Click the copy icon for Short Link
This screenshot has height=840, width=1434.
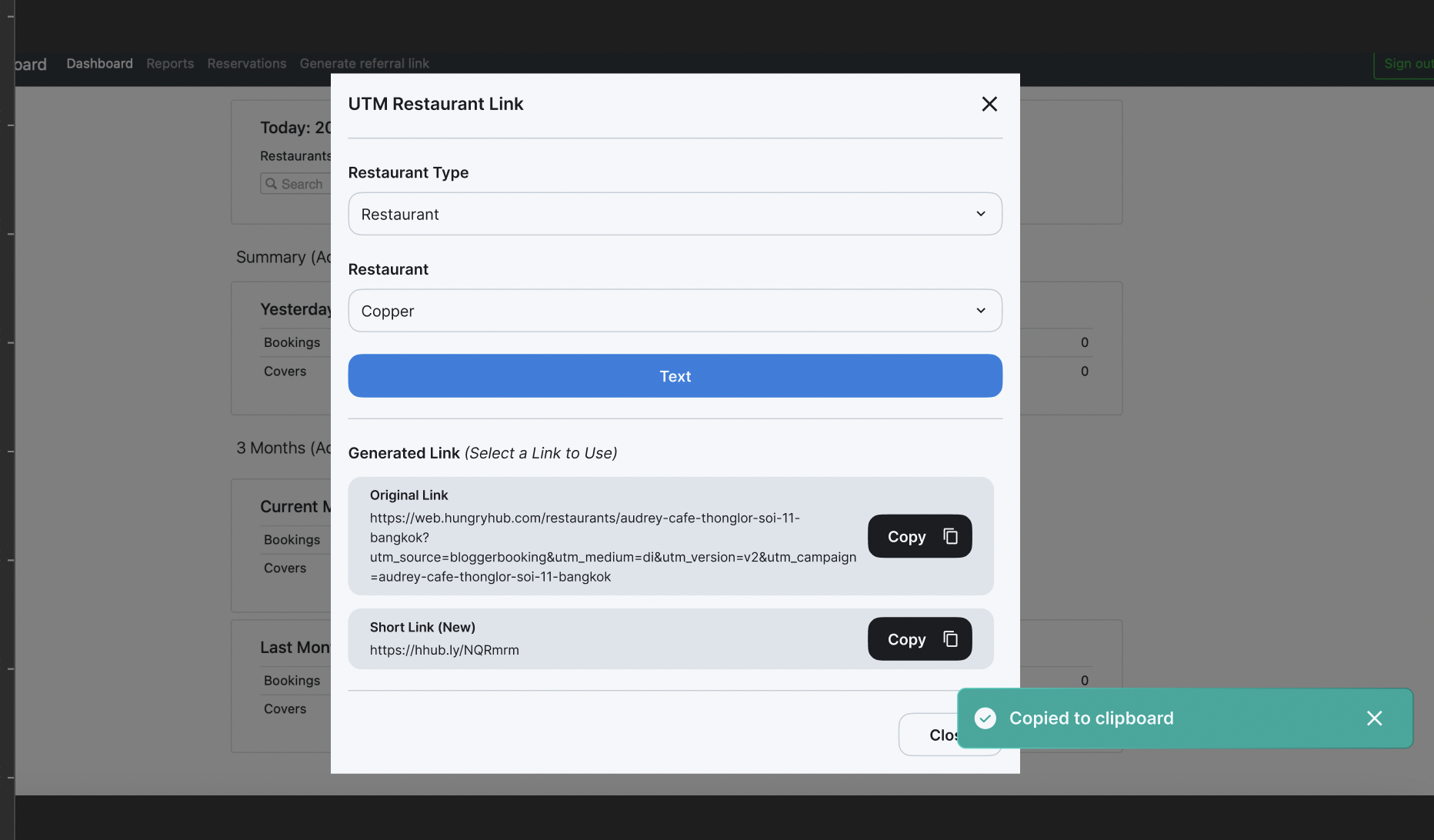coord(950,639)
